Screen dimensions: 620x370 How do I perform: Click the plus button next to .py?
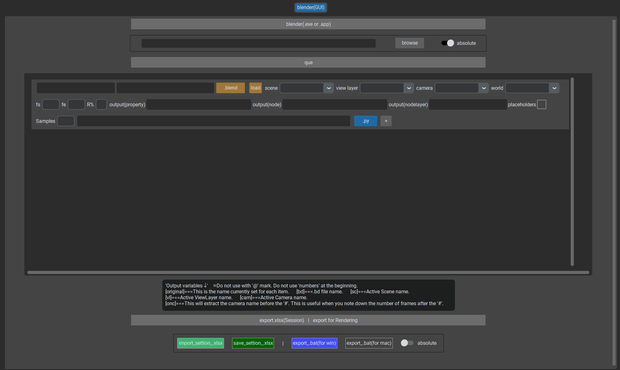386,121
